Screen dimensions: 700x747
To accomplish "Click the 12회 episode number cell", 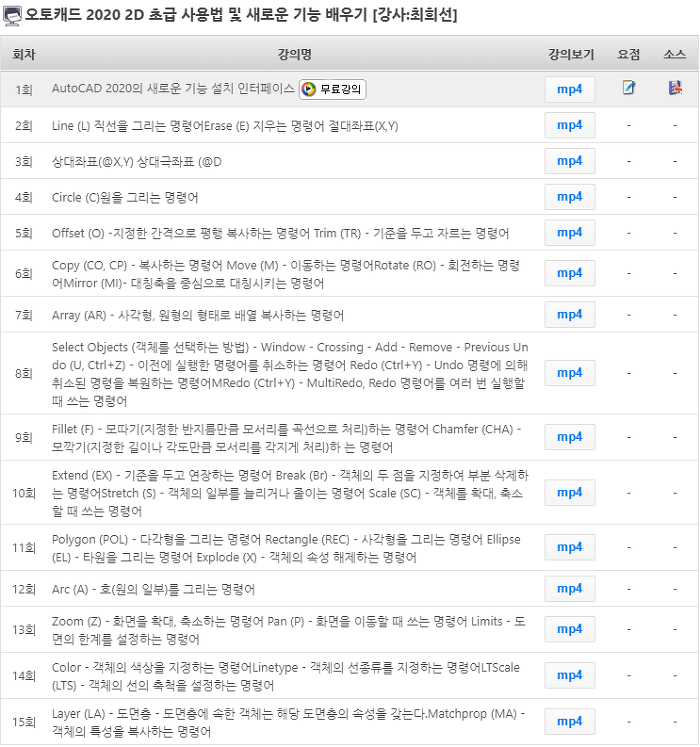I will (24, 589).
